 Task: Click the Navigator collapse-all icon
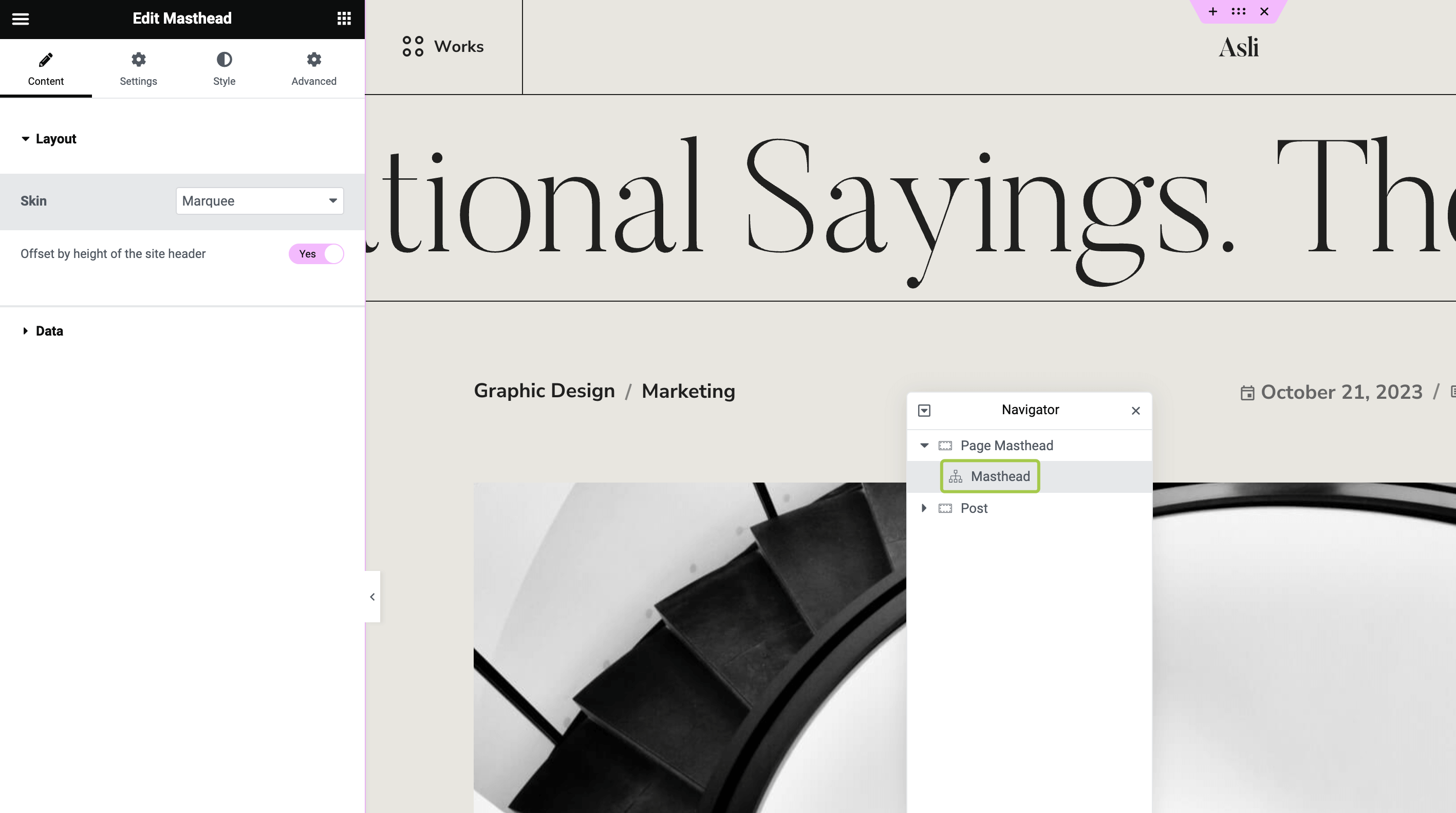[x=924, y=411]
